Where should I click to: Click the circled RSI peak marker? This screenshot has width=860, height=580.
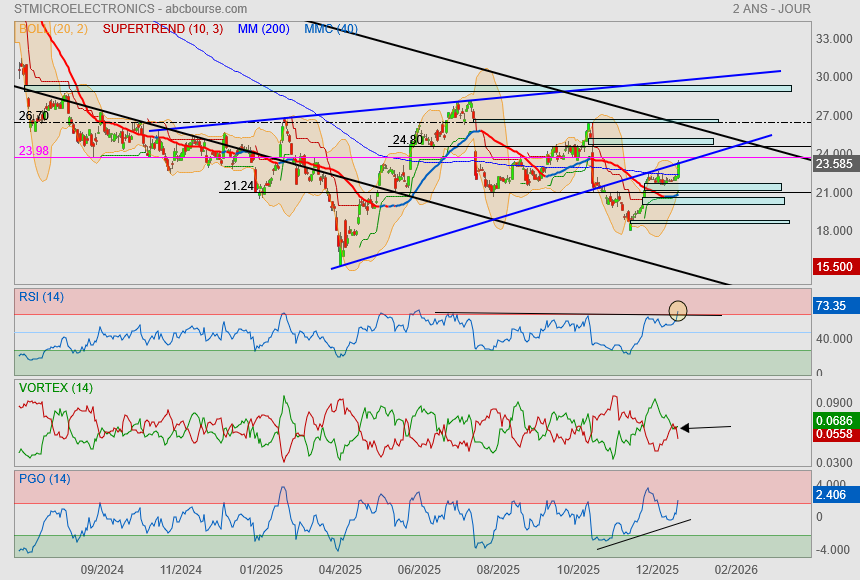click(678, 311)
